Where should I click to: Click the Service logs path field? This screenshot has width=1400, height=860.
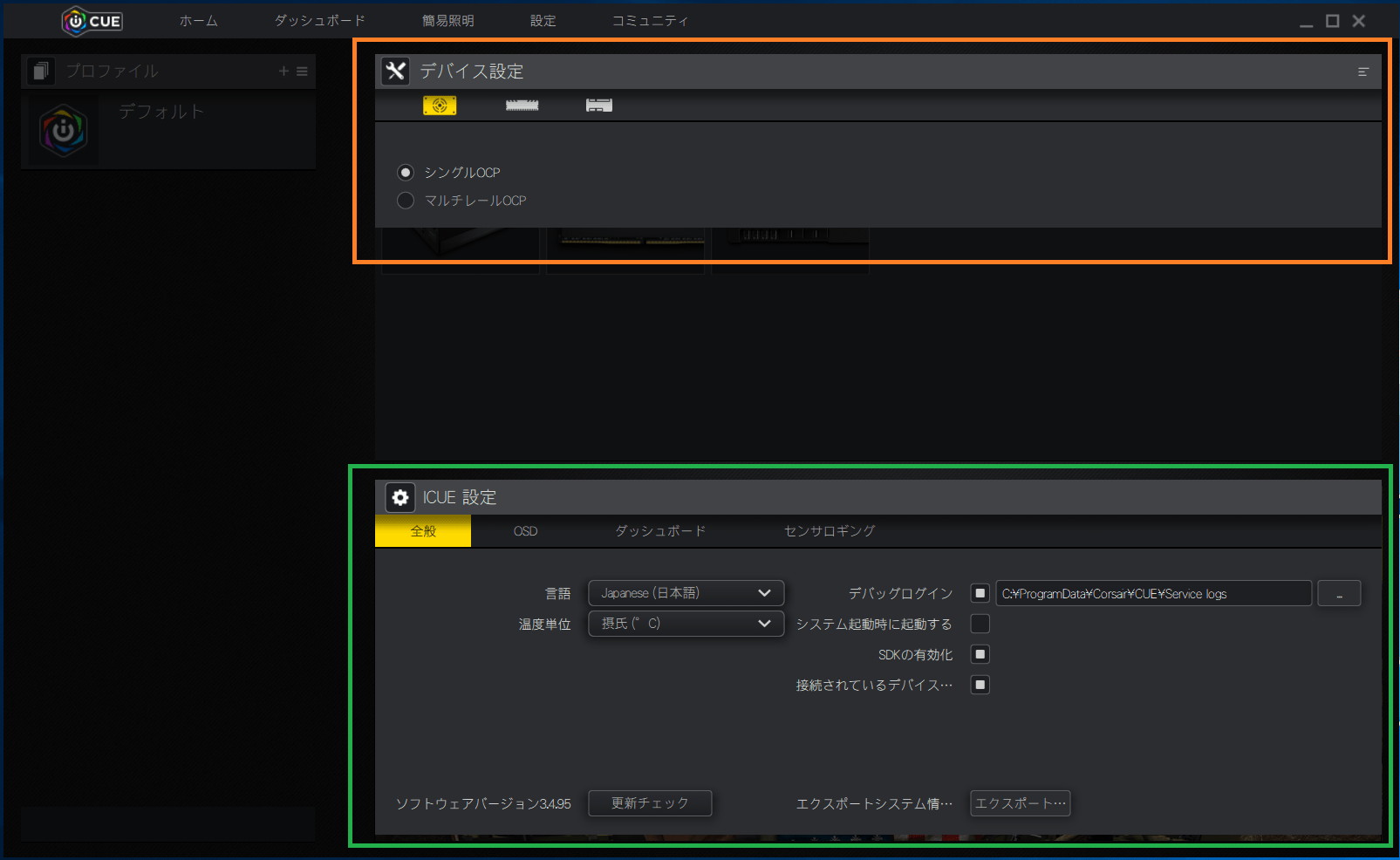1154,593
